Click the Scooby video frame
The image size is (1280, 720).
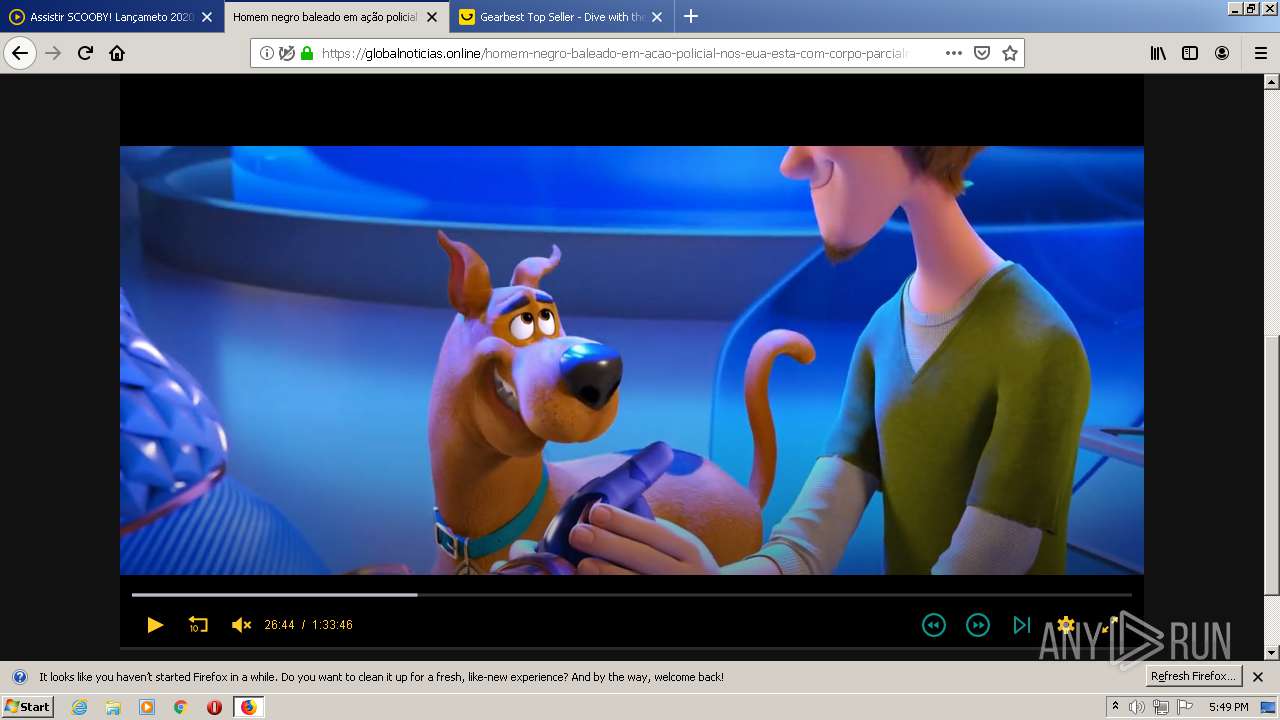tap(631, 360)
